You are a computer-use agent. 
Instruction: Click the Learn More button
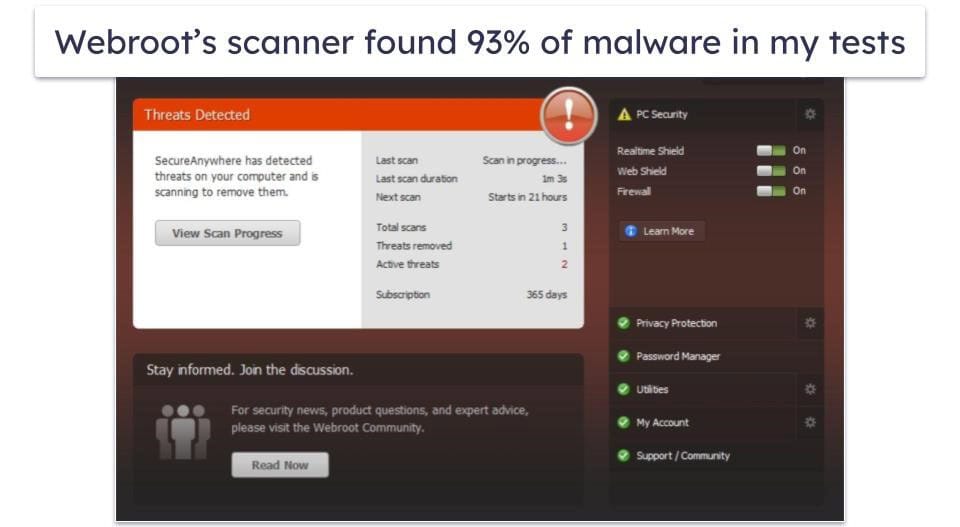[662, 231]
